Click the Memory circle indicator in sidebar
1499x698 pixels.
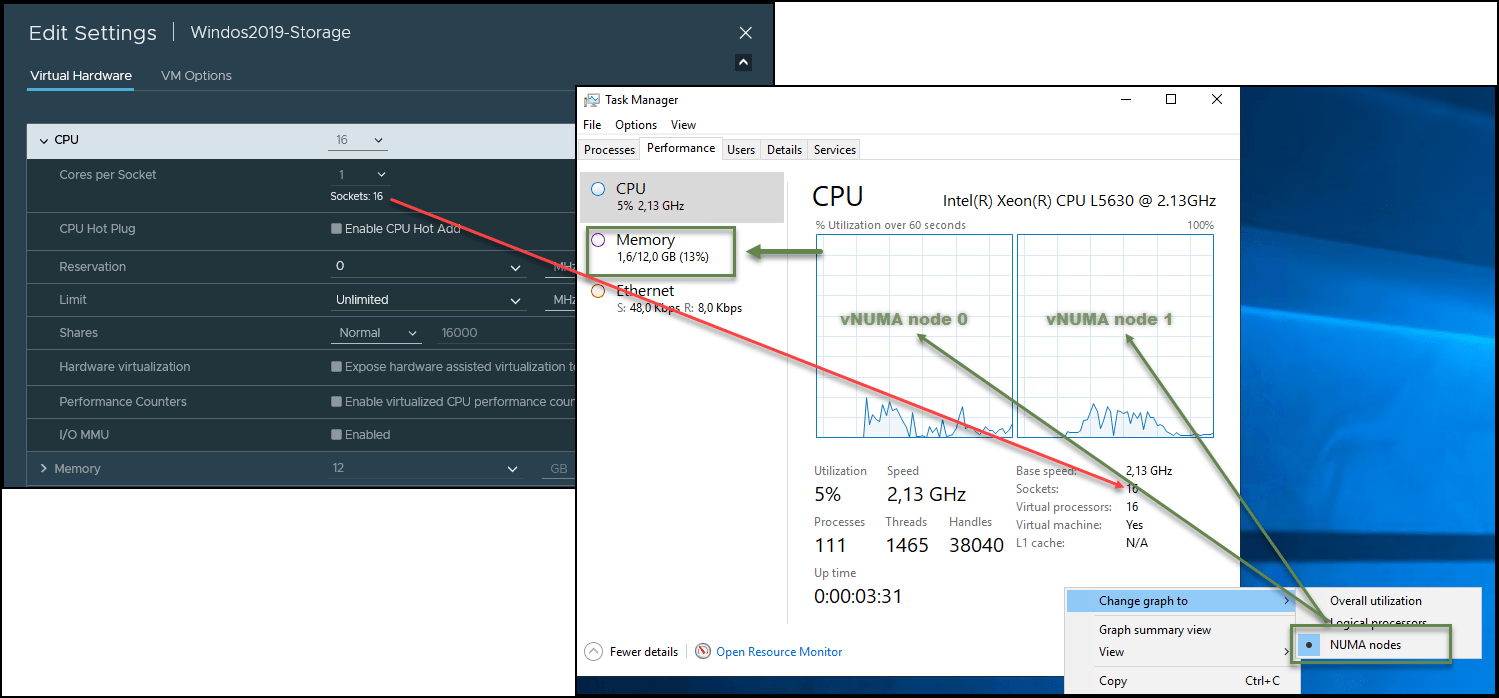point(598,240)
